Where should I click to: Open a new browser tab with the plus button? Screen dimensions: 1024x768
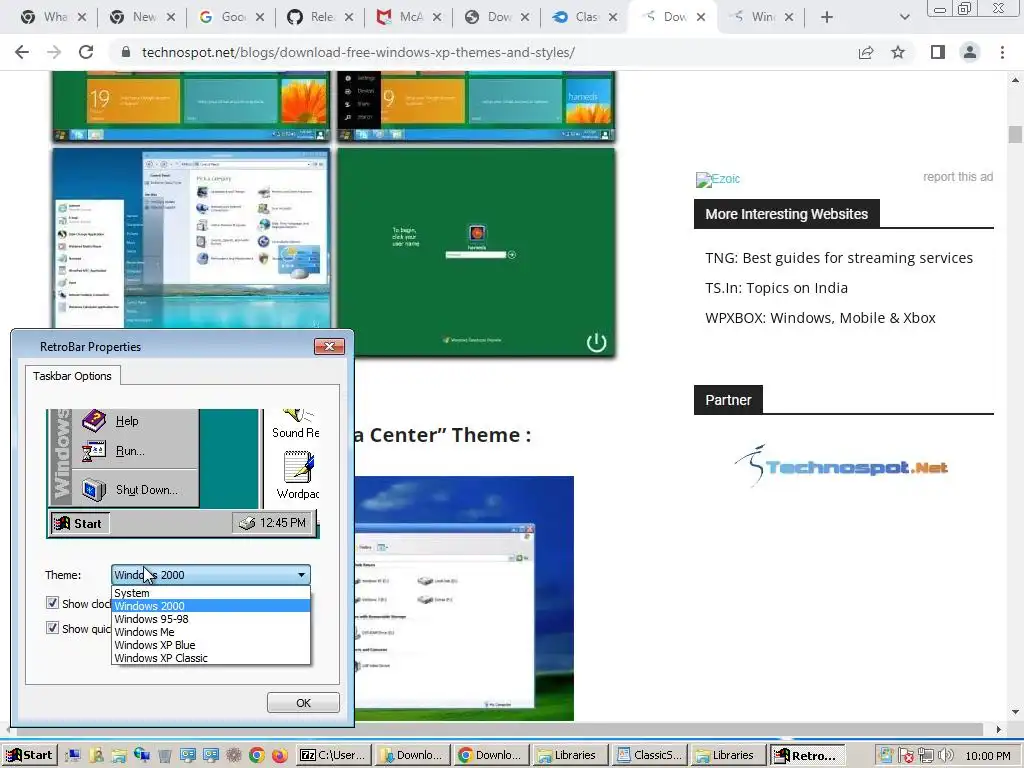(x=827, y=17)
